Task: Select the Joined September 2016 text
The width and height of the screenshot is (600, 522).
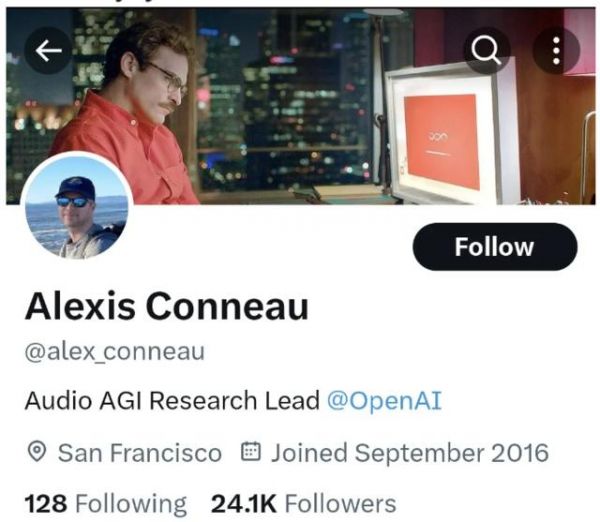Action: coord(410,453)
